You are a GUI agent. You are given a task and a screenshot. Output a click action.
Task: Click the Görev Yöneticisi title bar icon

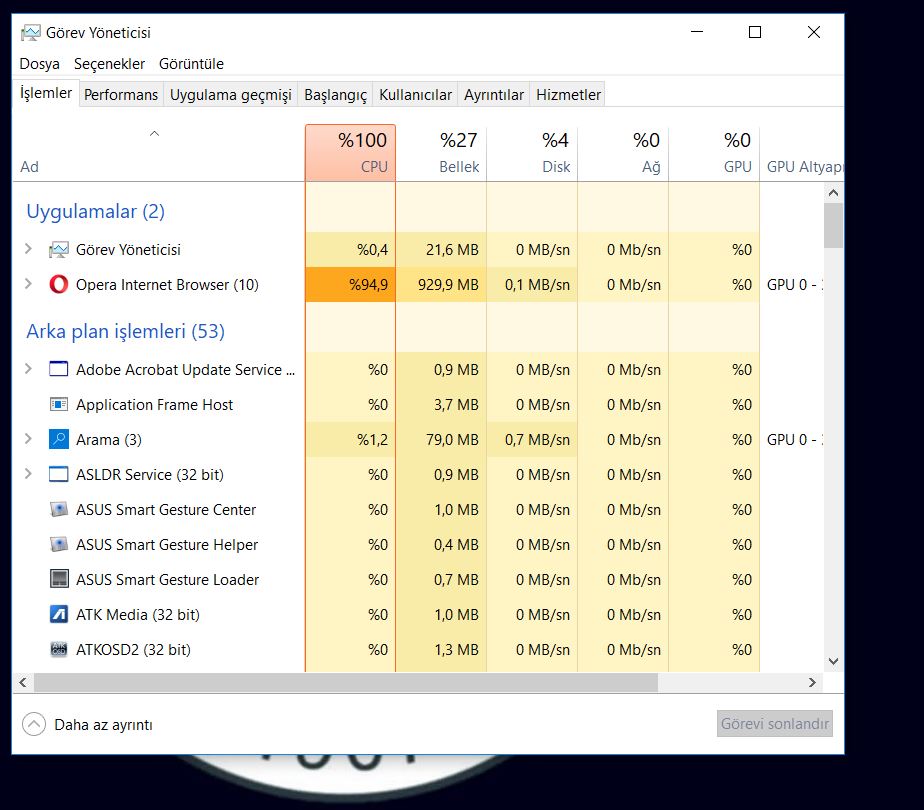point(31,32)
